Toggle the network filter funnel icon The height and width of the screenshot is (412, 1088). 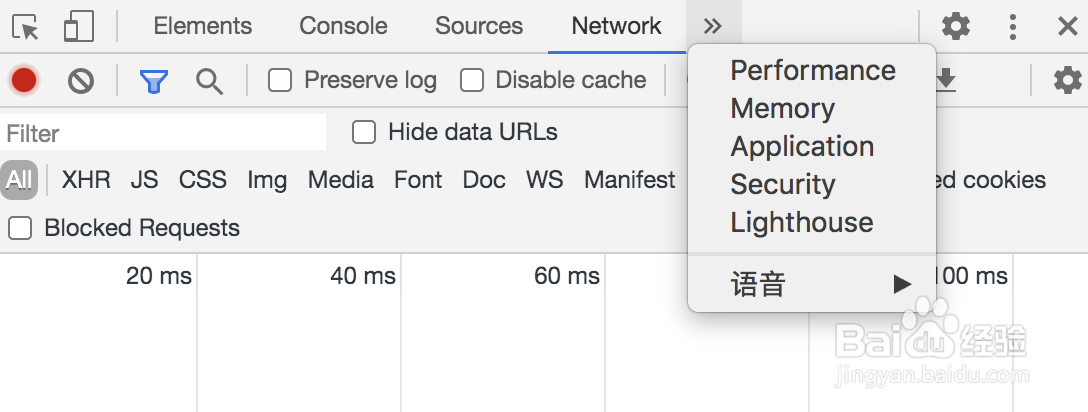[153, 81]
